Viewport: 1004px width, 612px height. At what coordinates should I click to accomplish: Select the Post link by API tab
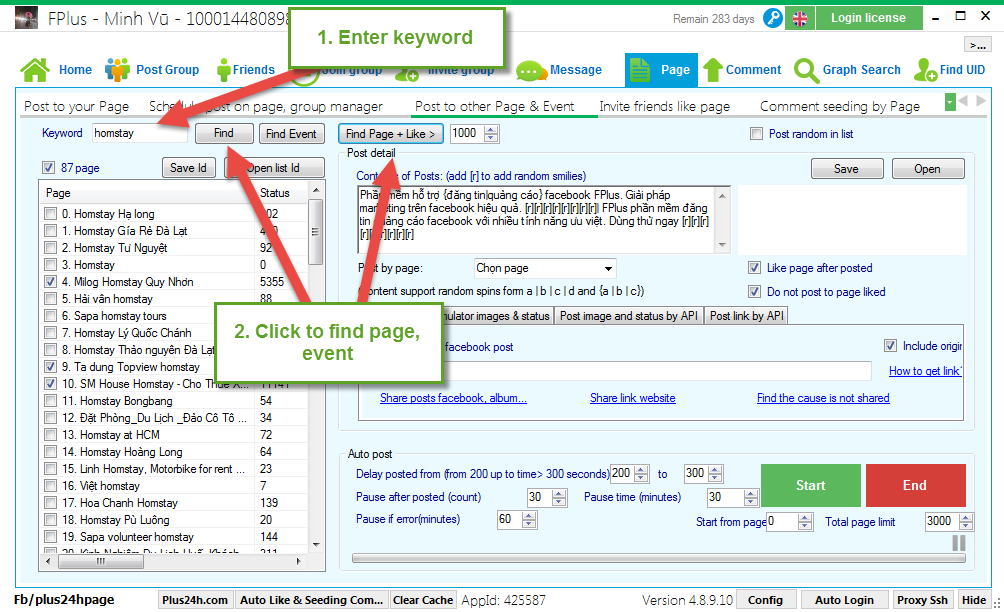click(x=747, y=316)
